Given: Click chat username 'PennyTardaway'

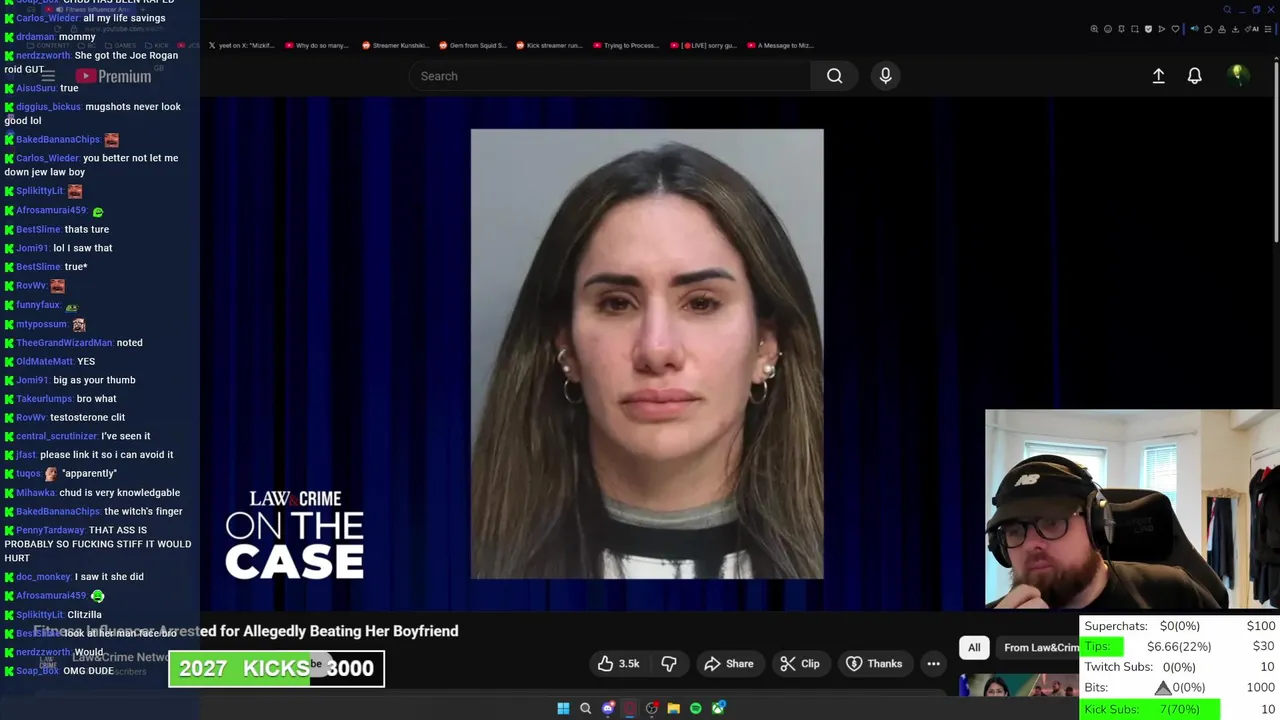Looking at the screenshot, I should pyautogui.click(x=50, y=530).
